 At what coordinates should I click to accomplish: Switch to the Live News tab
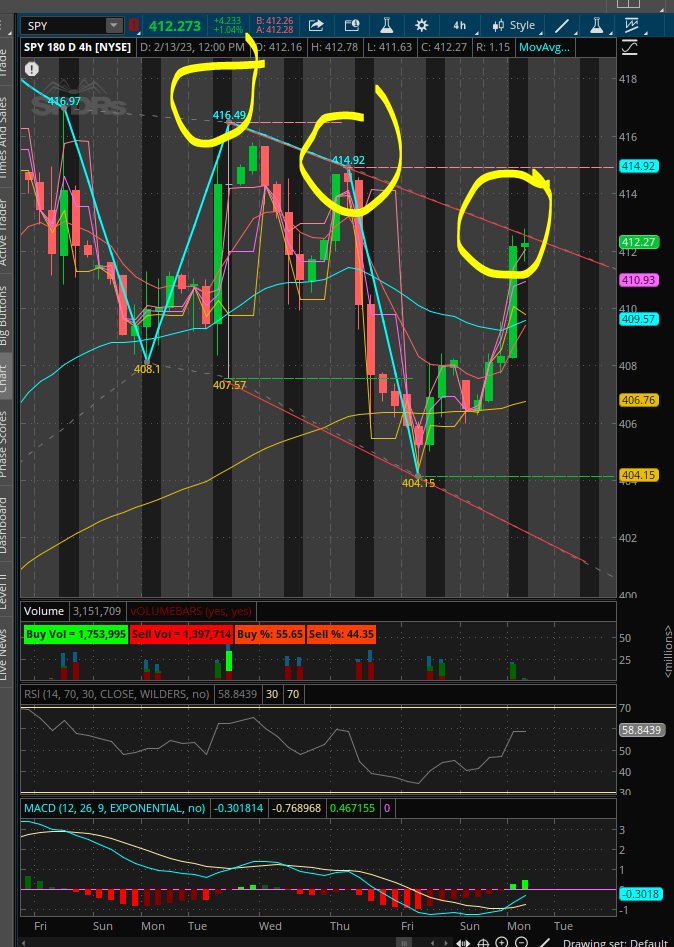(3, 654)
